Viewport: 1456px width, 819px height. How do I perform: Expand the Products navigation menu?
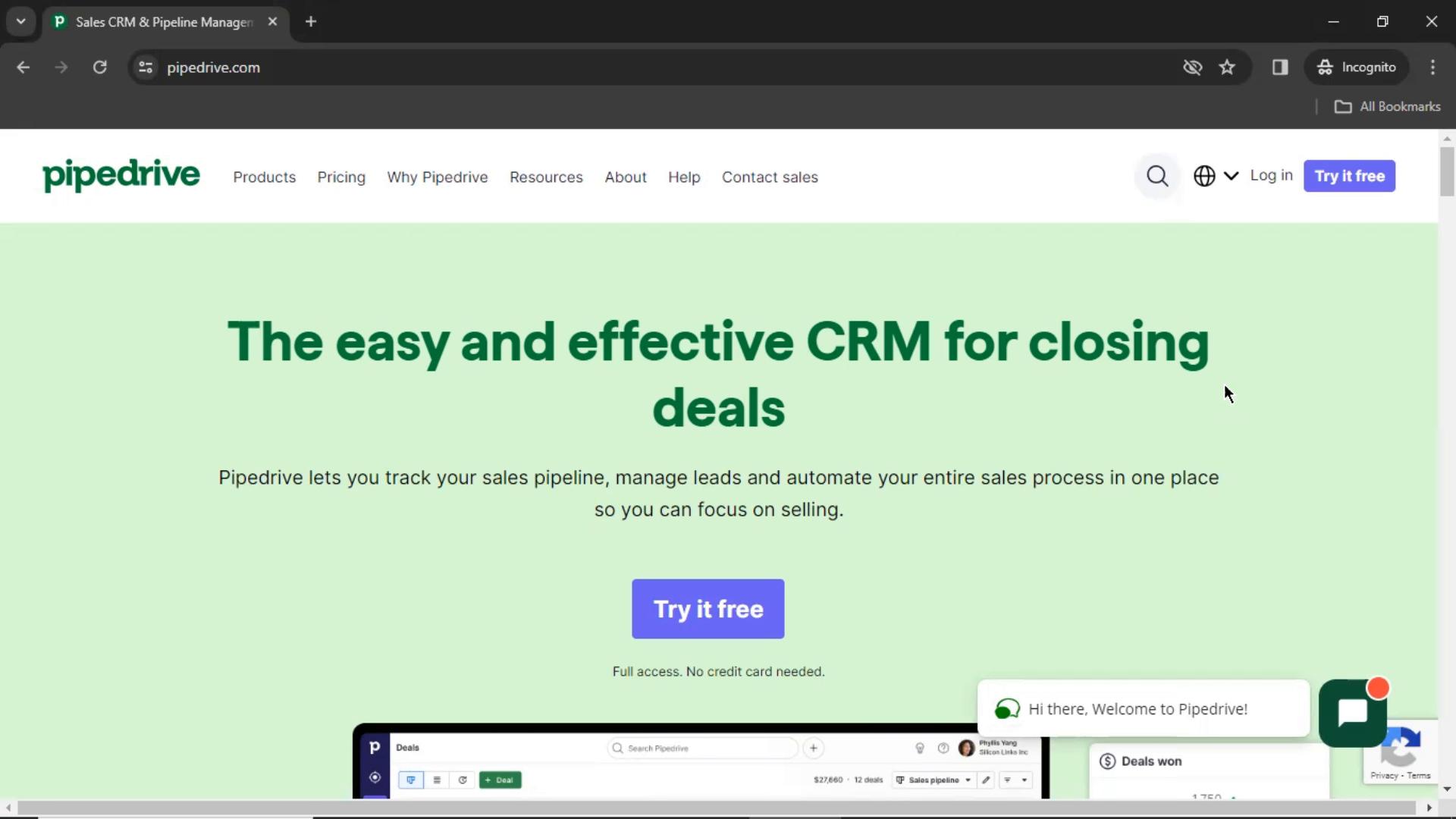265,177
